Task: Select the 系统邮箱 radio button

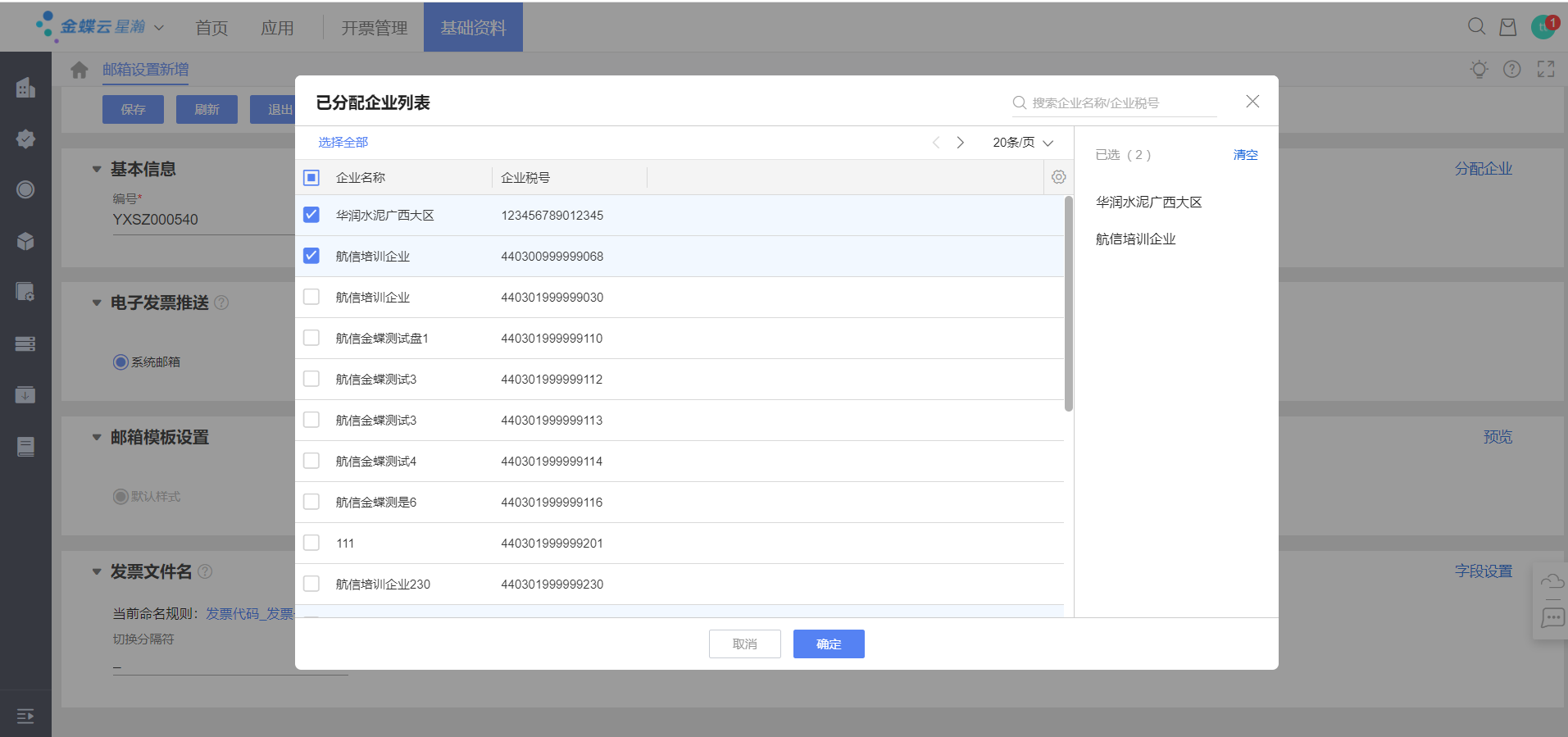Action: point(120,362)
